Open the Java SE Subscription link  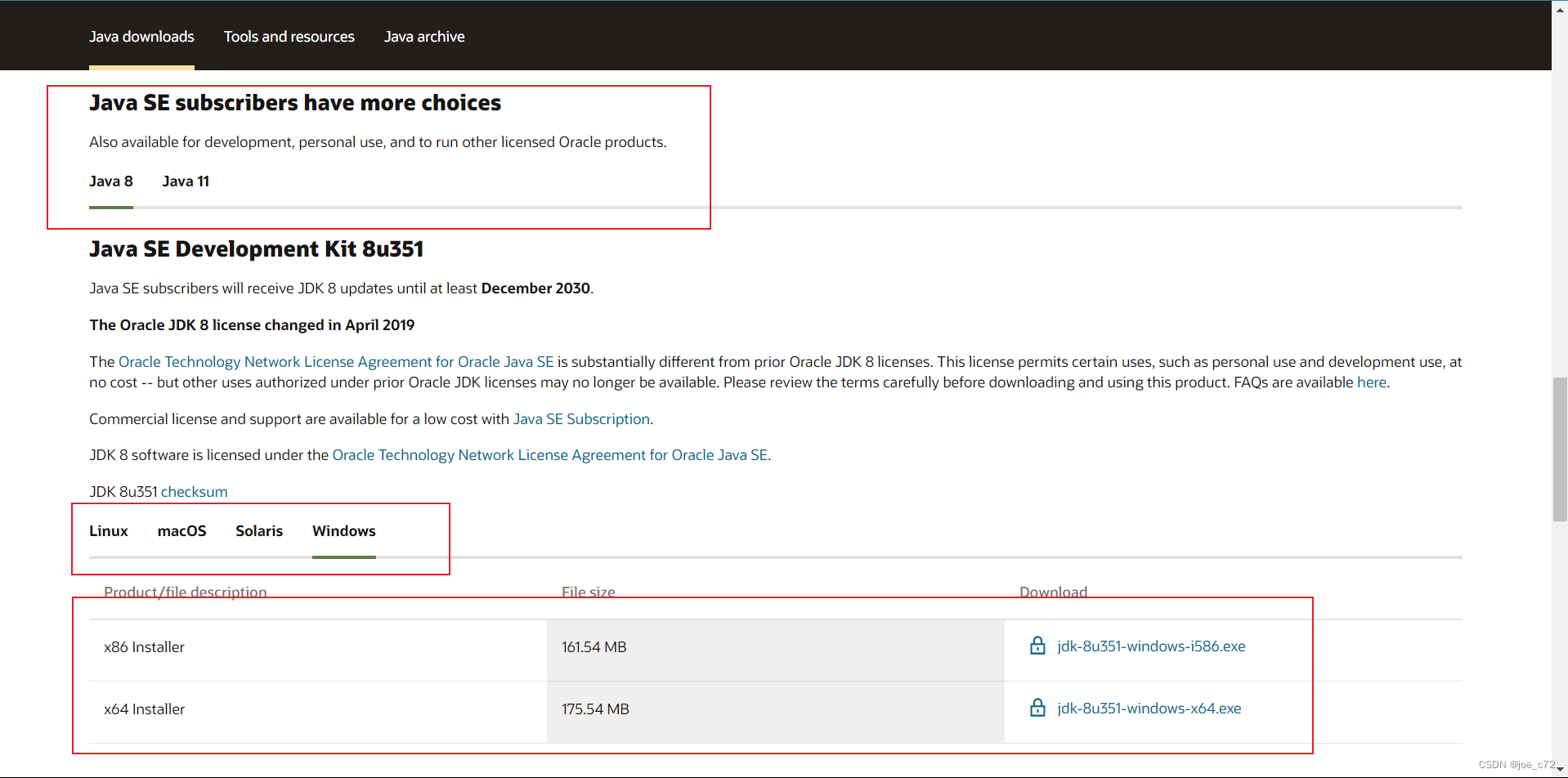(x=581, y=419)
